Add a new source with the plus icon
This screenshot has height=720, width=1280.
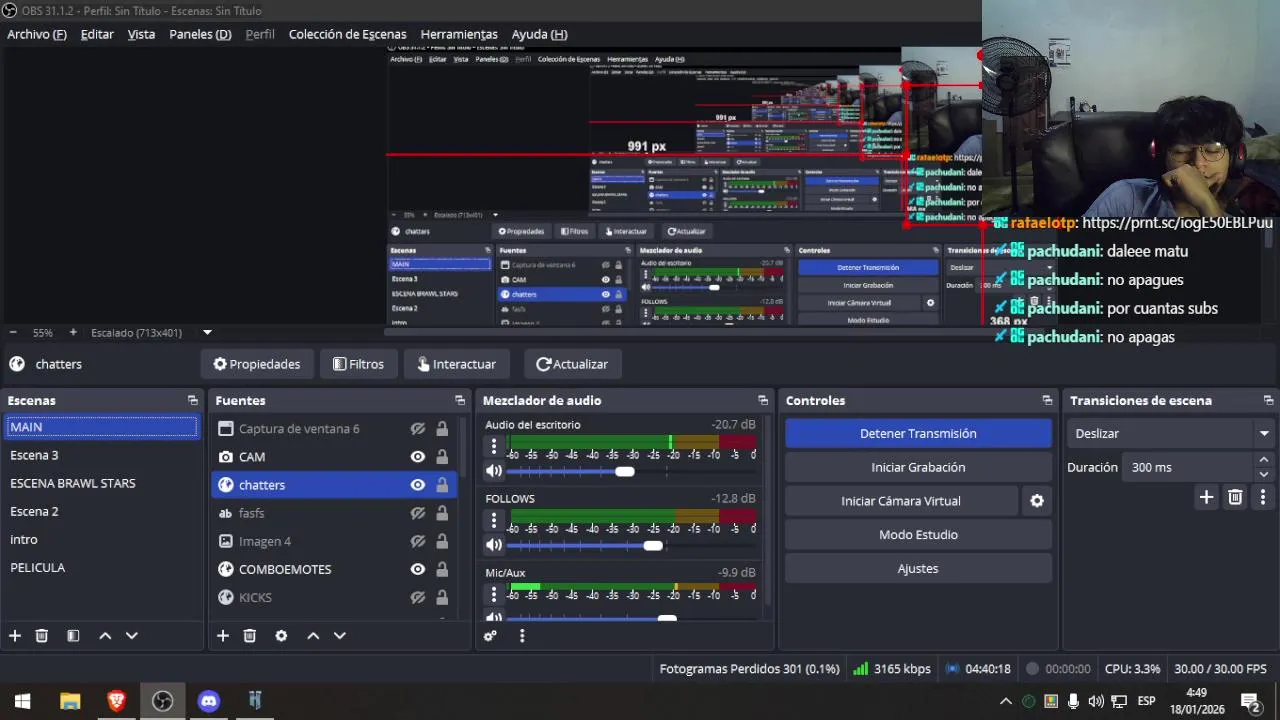(223, 635)
